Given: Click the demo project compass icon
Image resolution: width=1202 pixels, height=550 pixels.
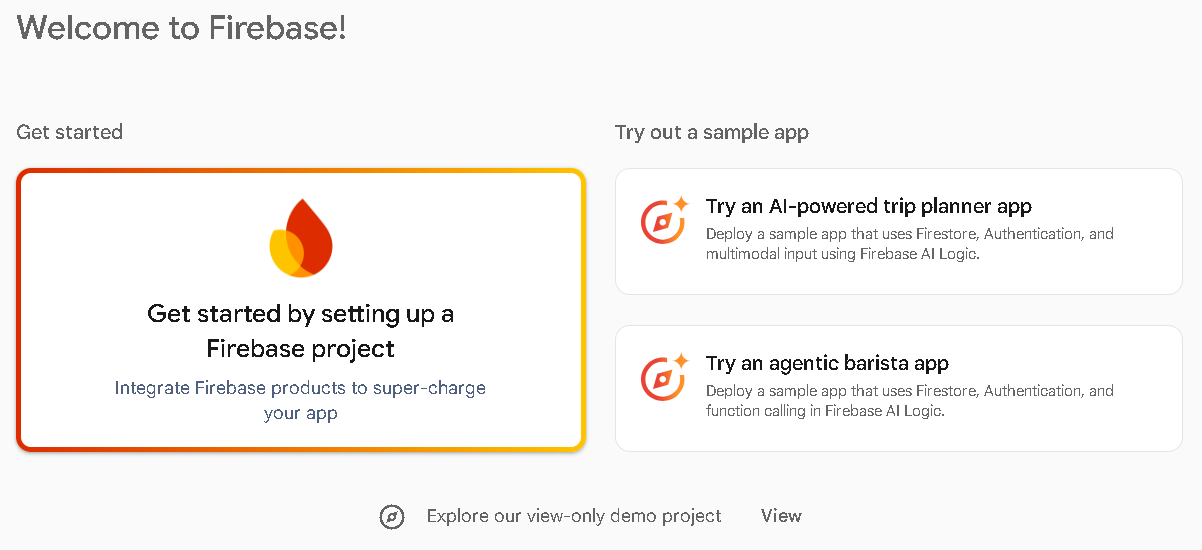Looking at the screenshot, I should coord(392,517).
